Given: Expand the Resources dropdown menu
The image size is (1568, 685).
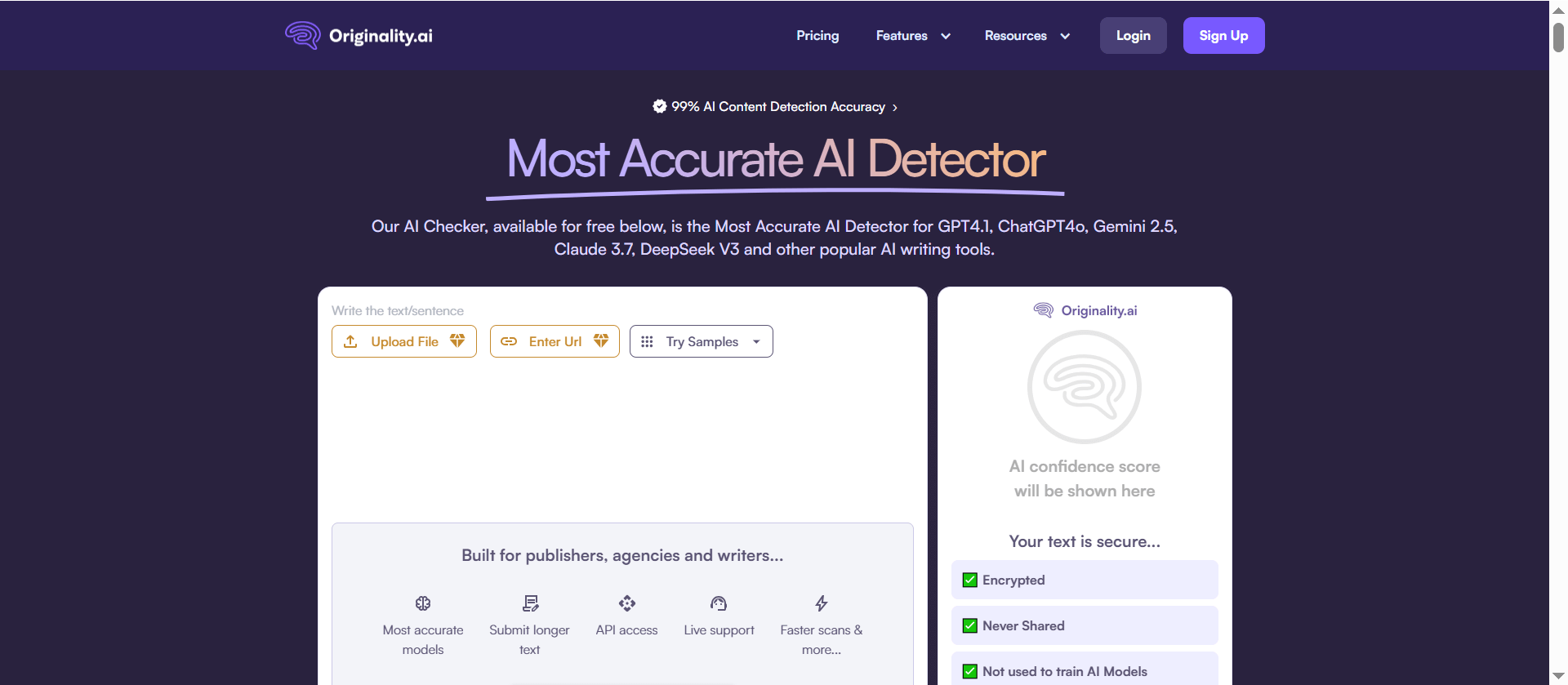Looking at the screenshot, I should (1027, 36).
